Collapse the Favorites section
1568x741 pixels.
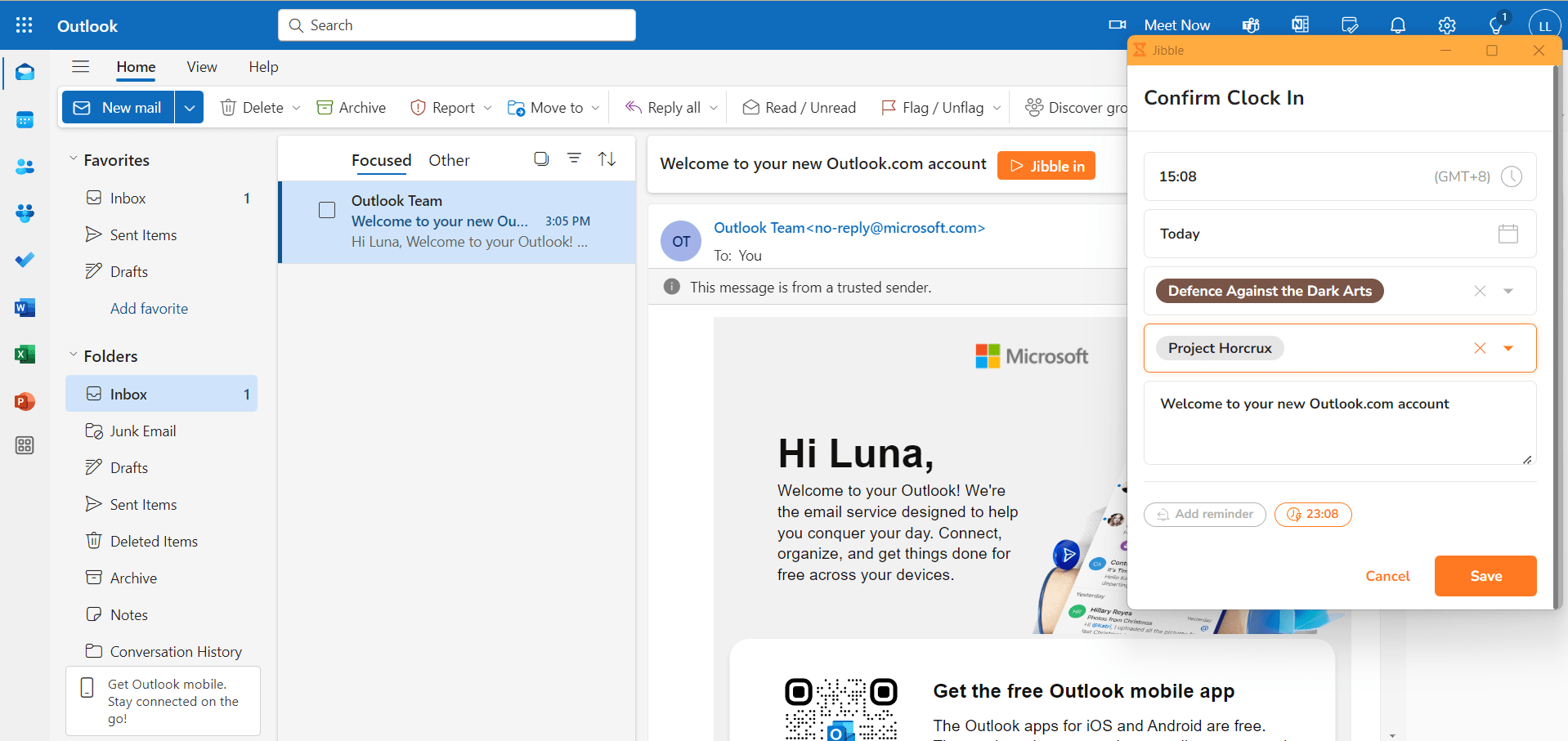click(73, 158)
